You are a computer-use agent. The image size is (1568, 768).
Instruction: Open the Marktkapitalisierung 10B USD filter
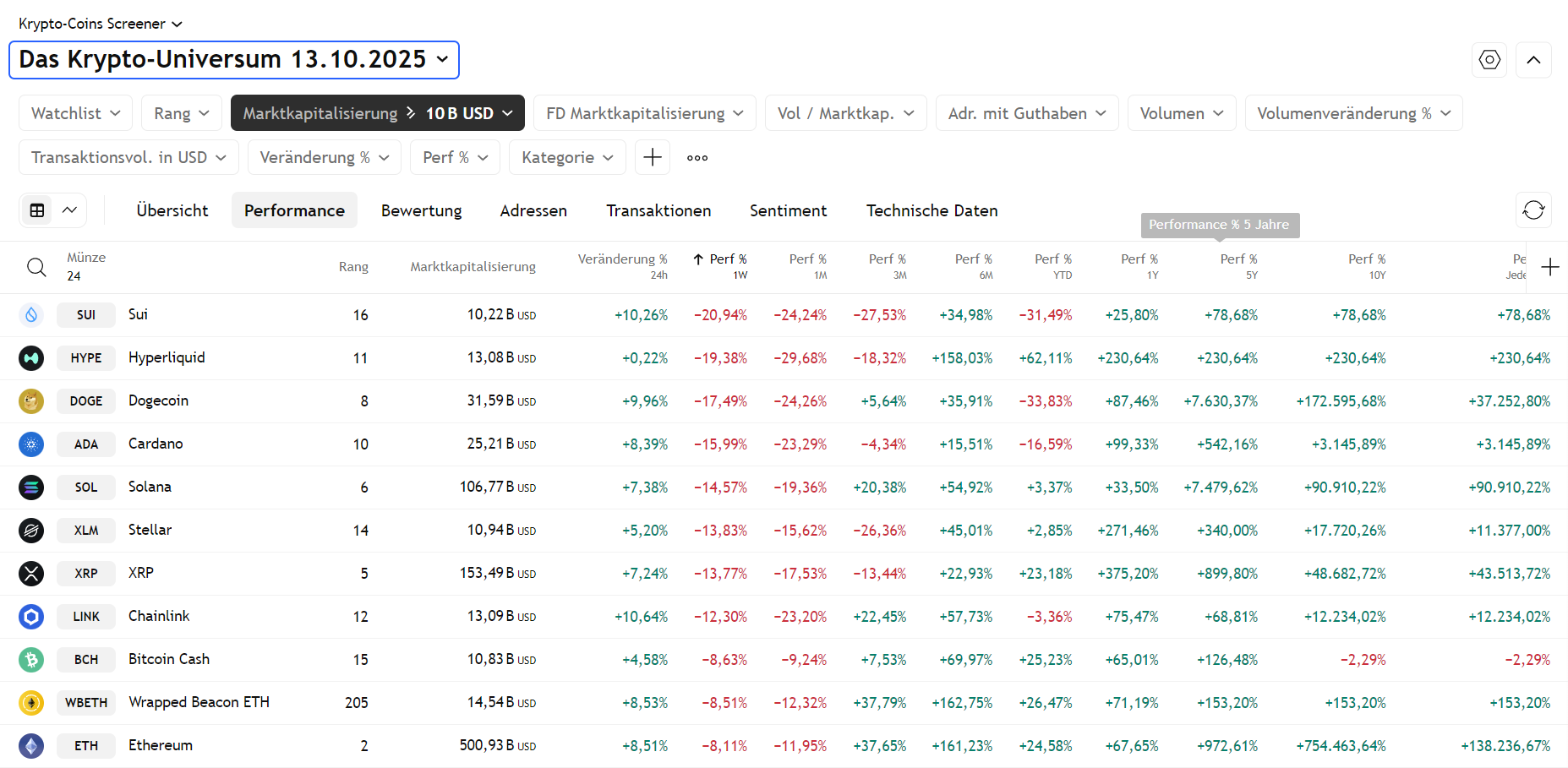(x=377, y=113)
